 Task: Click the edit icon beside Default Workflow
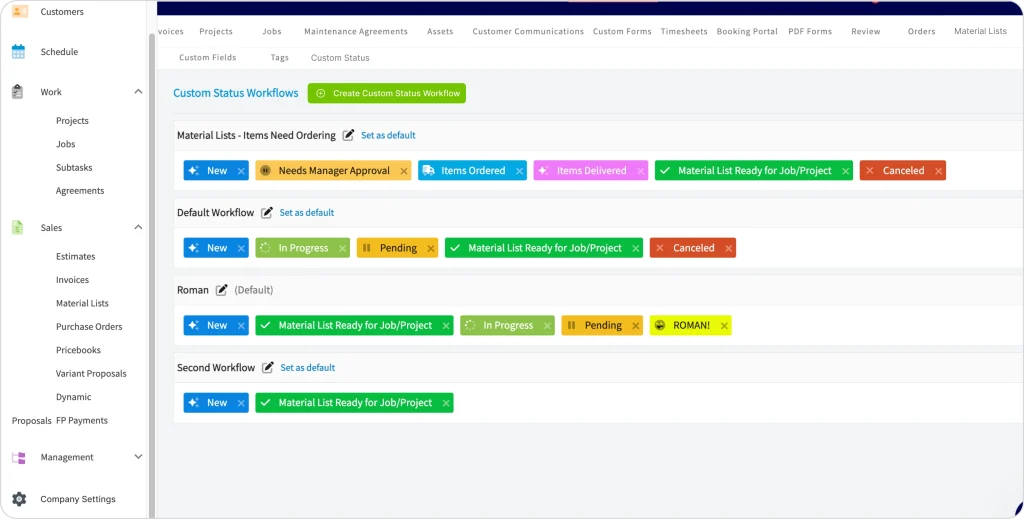pos(266,213)
